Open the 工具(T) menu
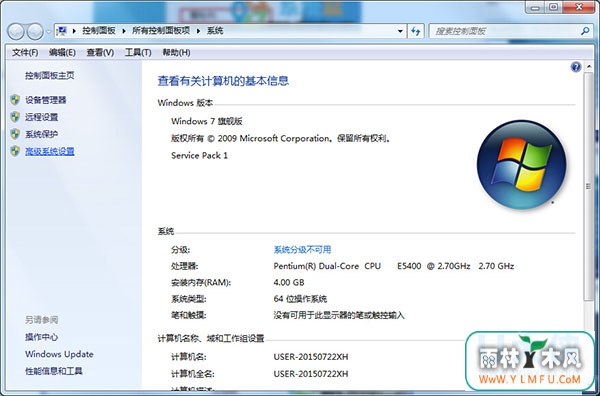 click(x=138, y=52)
